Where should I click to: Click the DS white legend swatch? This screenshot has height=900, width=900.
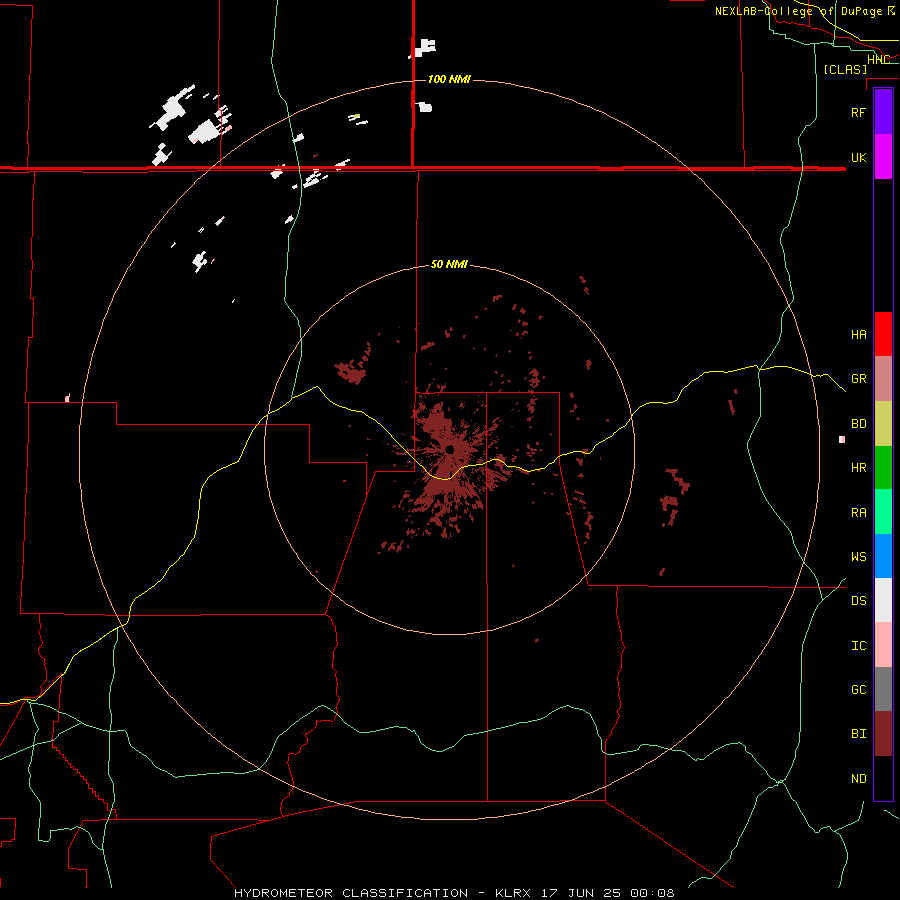click(883, 600)
